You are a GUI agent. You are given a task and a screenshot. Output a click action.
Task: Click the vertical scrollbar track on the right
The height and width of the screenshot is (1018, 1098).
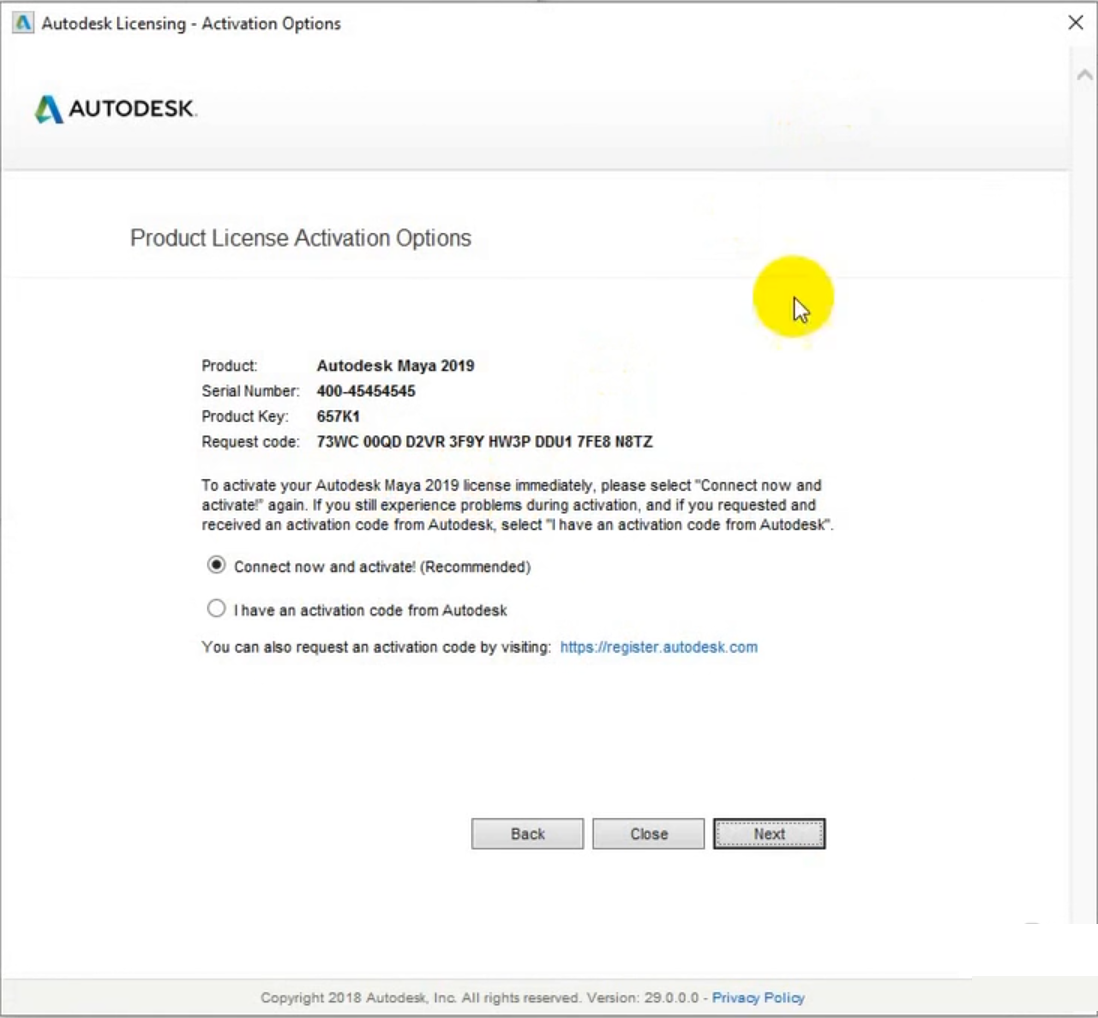(1084, 500)
